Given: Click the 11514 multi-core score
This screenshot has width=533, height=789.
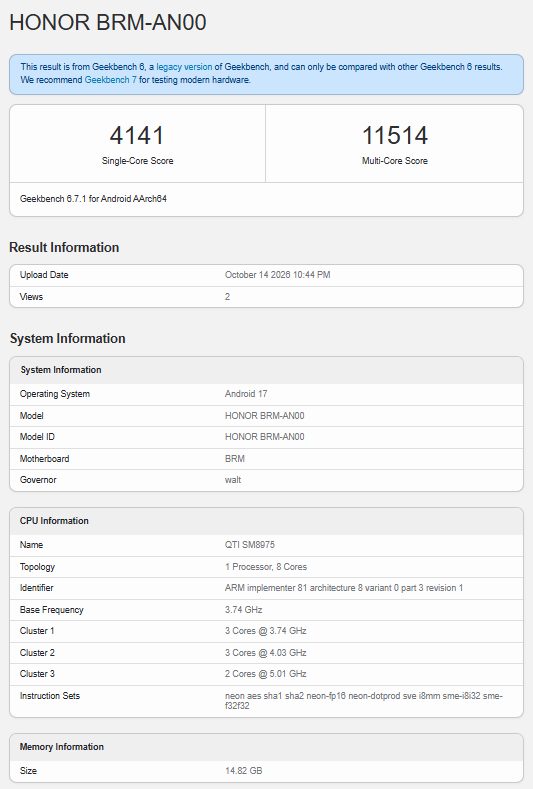Looking at the screenshot, I should [395, 135].
